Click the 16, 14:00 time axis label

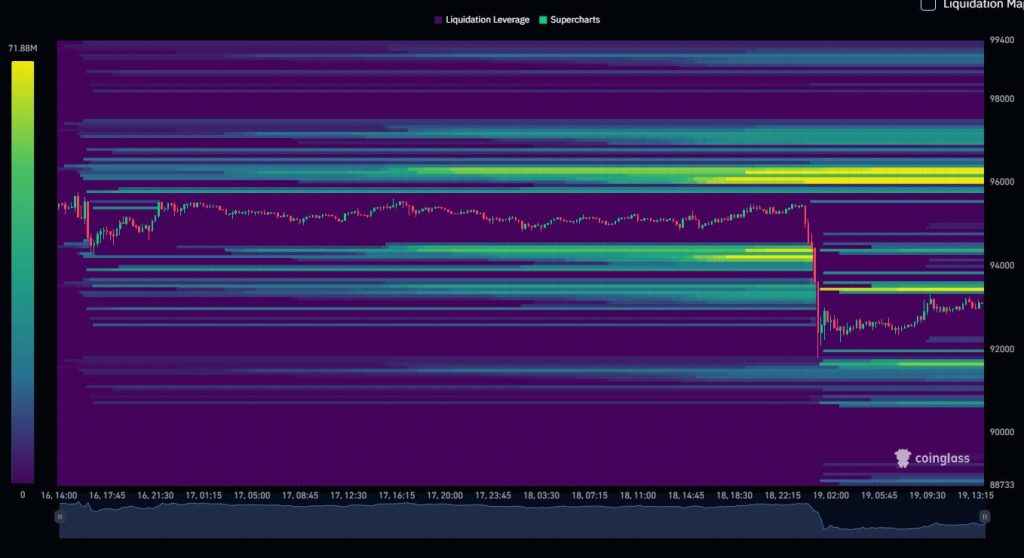coord(60,495)
